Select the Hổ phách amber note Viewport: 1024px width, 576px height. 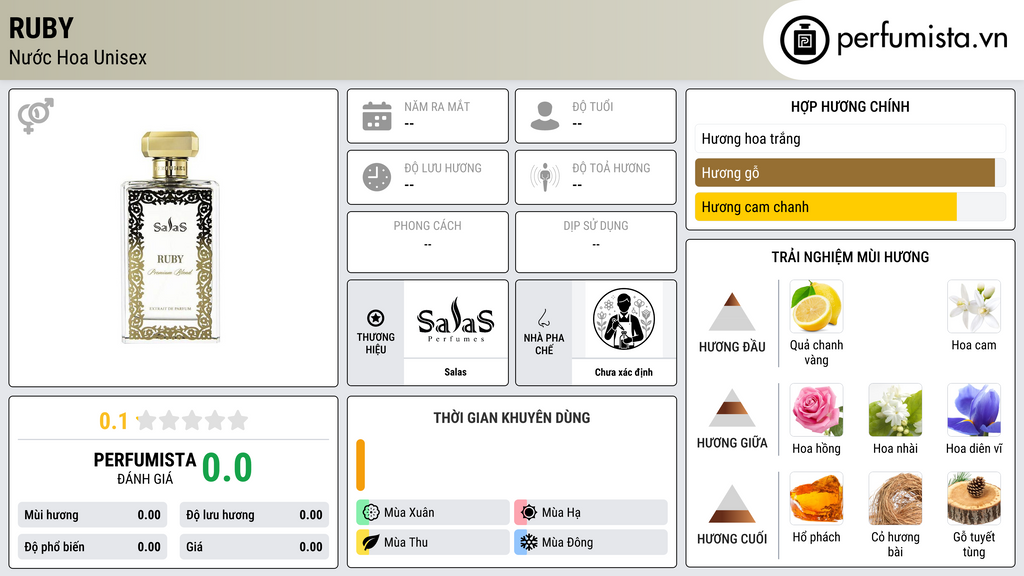pos(816,499)
